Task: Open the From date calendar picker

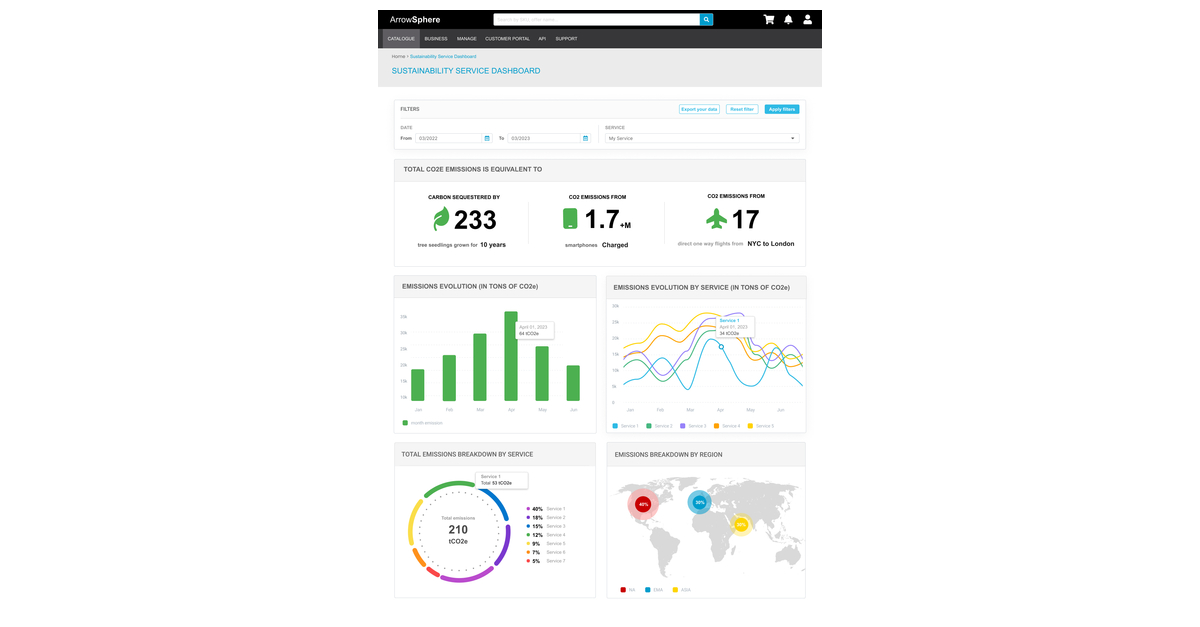Action: click(487, 138)
